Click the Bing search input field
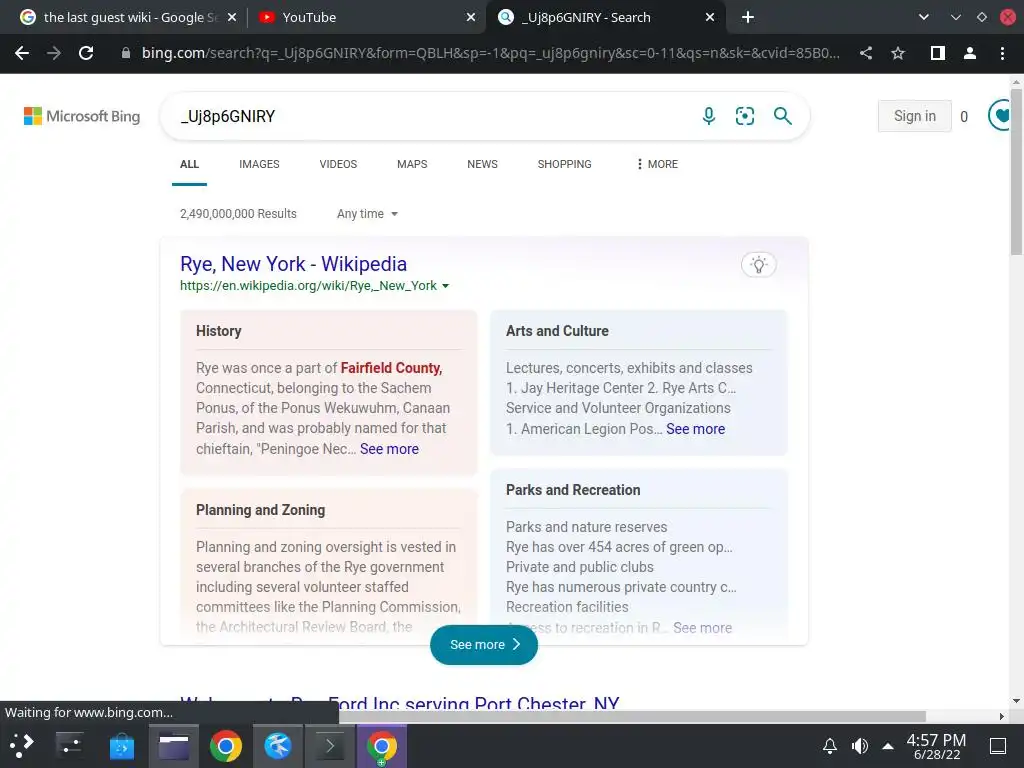Image resolution: width=1024 pixels, height=768 pixels. [431, 116]
